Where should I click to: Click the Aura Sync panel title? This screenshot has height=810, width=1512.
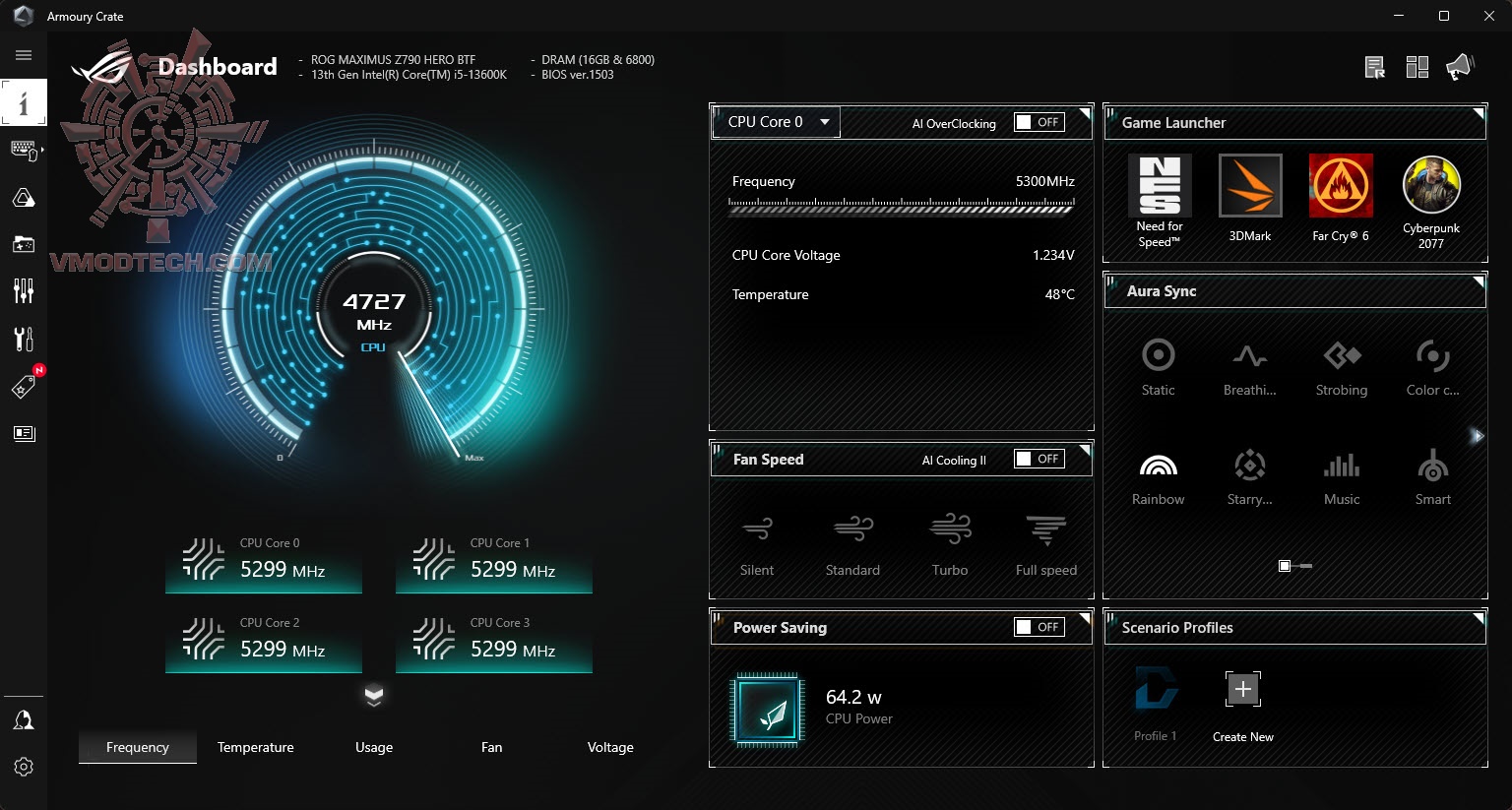1162,291
